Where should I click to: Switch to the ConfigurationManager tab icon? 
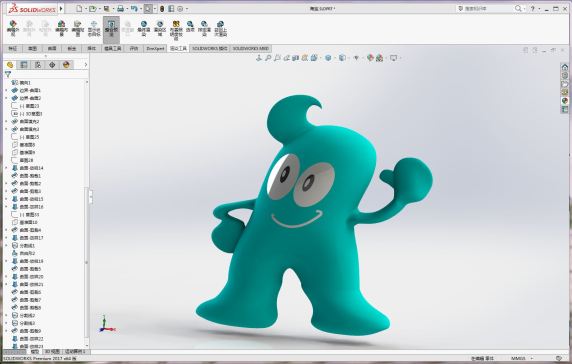(x=38, y=65)
